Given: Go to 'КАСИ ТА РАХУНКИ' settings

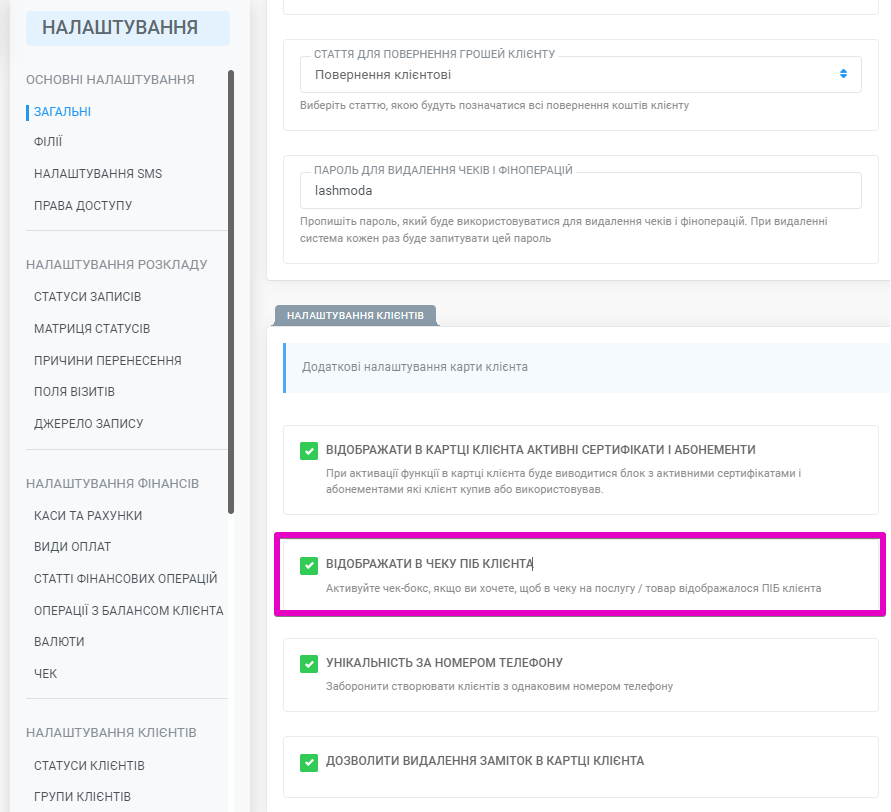Looking at the screenshot, I should coord(88,516).
